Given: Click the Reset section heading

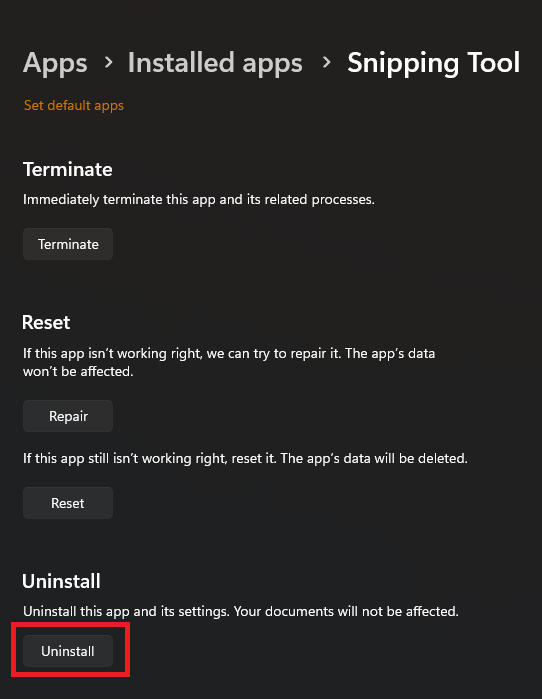Looking at the screenshot, I should point(46,322).
